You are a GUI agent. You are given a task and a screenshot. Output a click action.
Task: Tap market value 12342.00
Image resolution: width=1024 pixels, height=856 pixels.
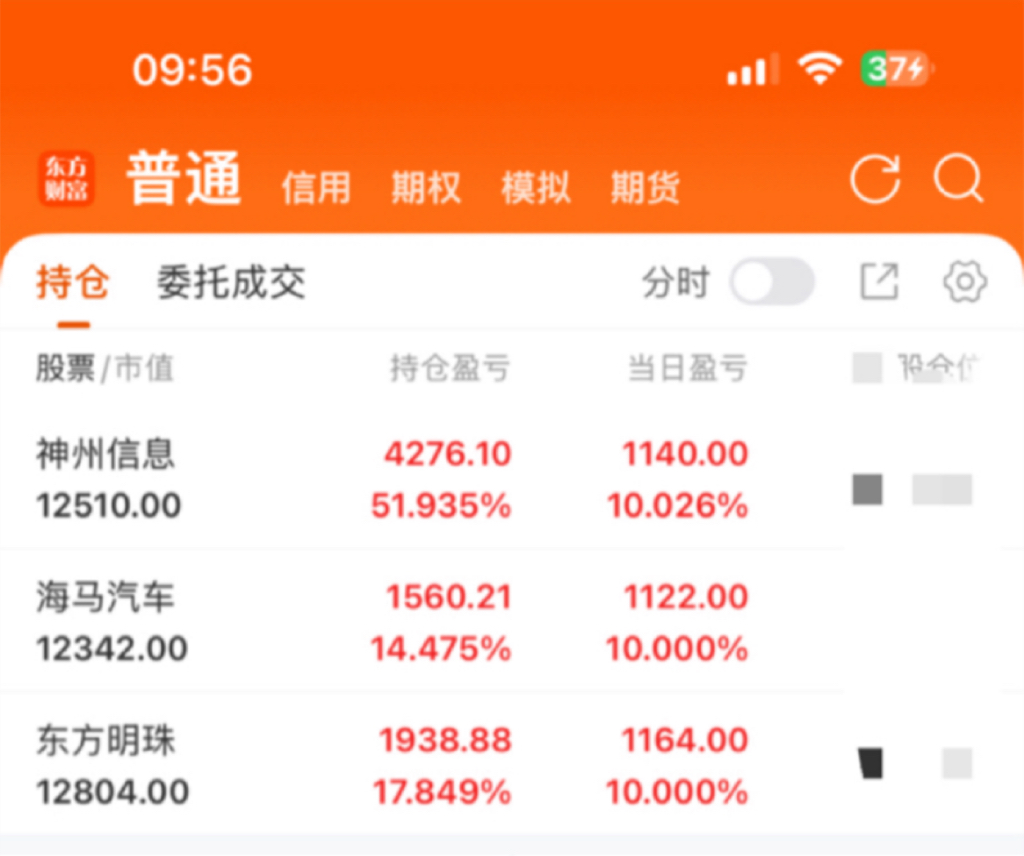(112, 648)
